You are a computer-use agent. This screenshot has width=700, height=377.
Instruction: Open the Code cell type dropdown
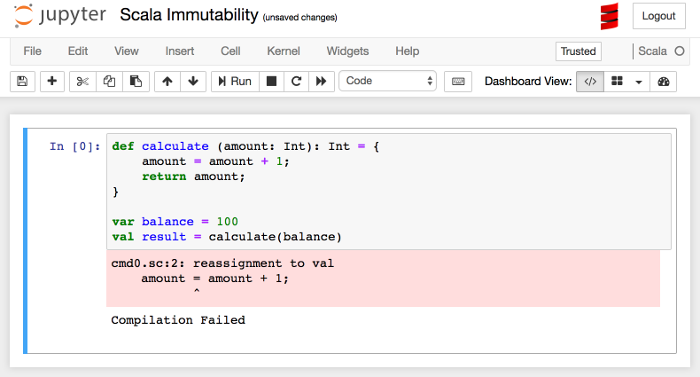tap(388, 81)
